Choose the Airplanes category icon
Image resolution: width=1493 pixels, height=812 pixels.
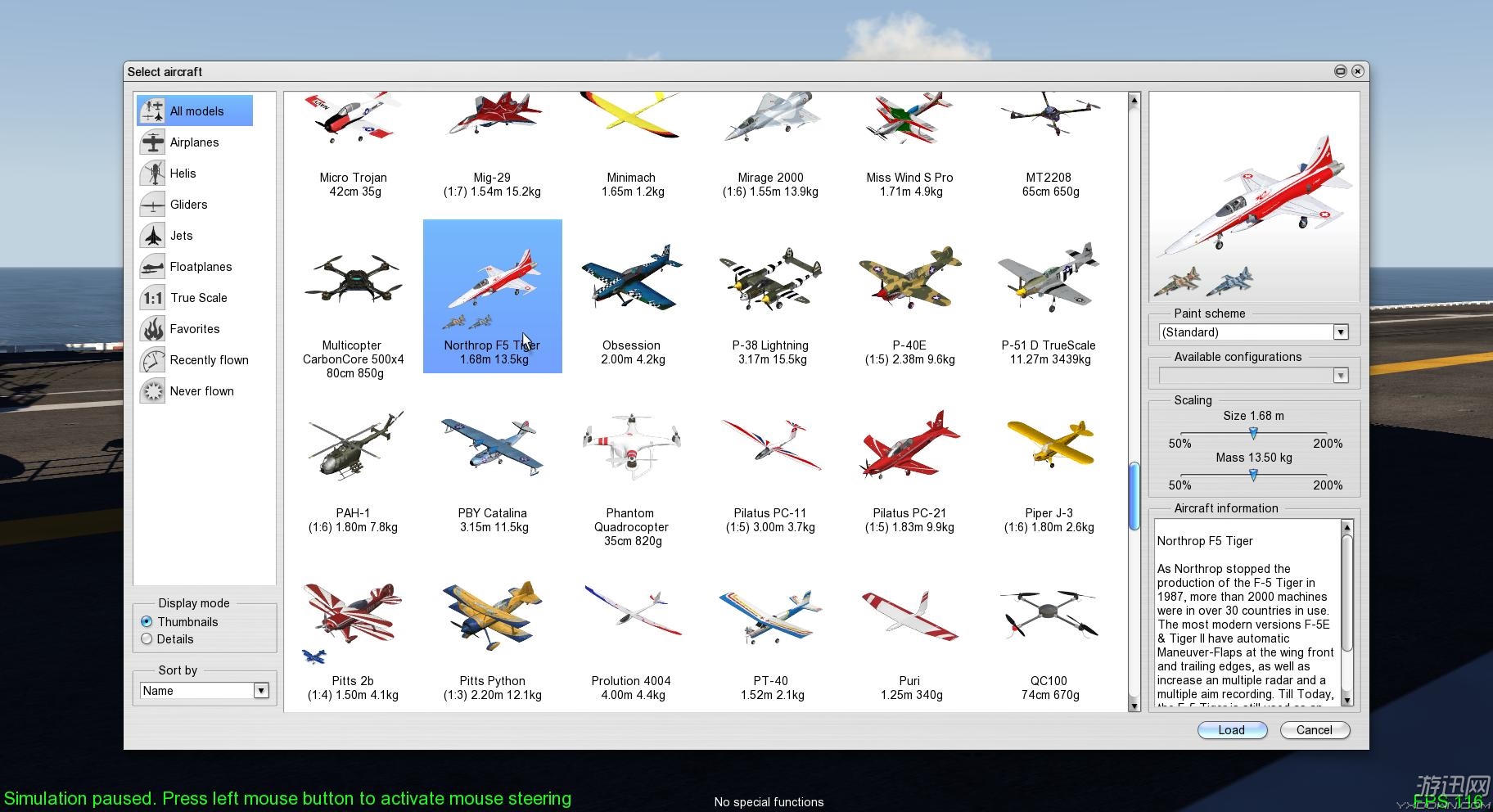[x=152, y=142]
